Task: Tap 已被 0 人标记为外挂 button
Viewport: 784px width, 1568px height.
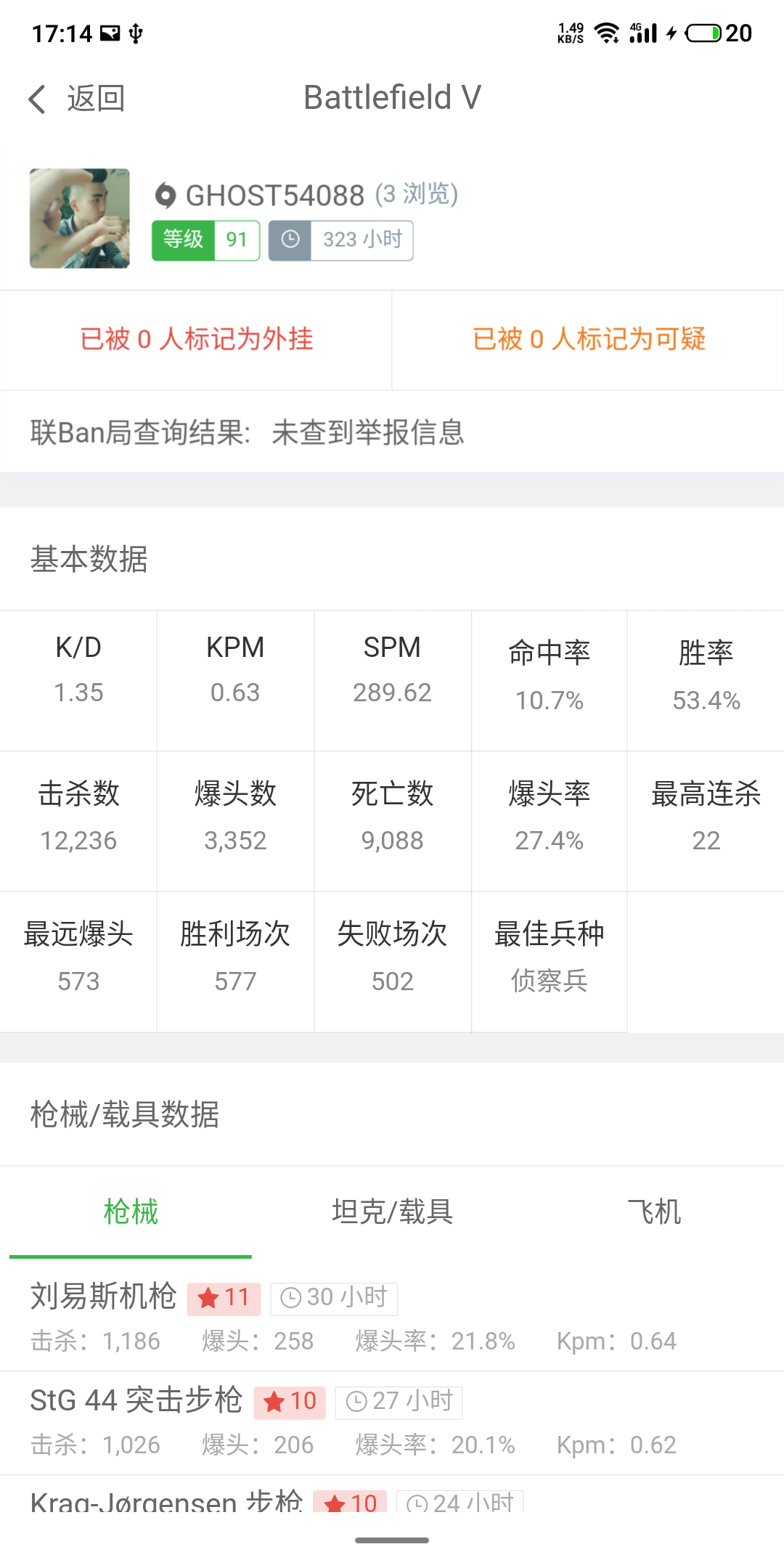Action: click(196, 340)
